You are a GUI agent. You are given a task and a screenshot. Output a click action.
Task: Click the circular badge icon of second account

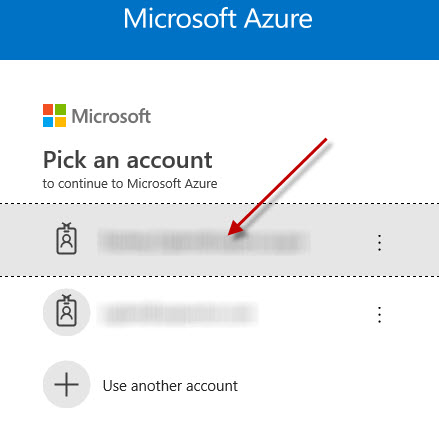[x=66, y=312]
